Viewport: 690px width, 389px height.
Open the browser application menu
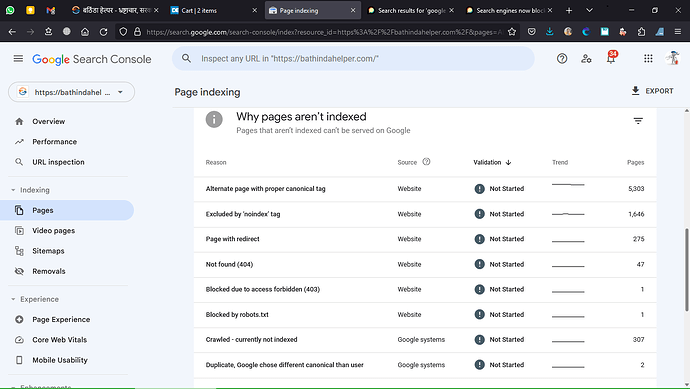[x=678, y=32]
